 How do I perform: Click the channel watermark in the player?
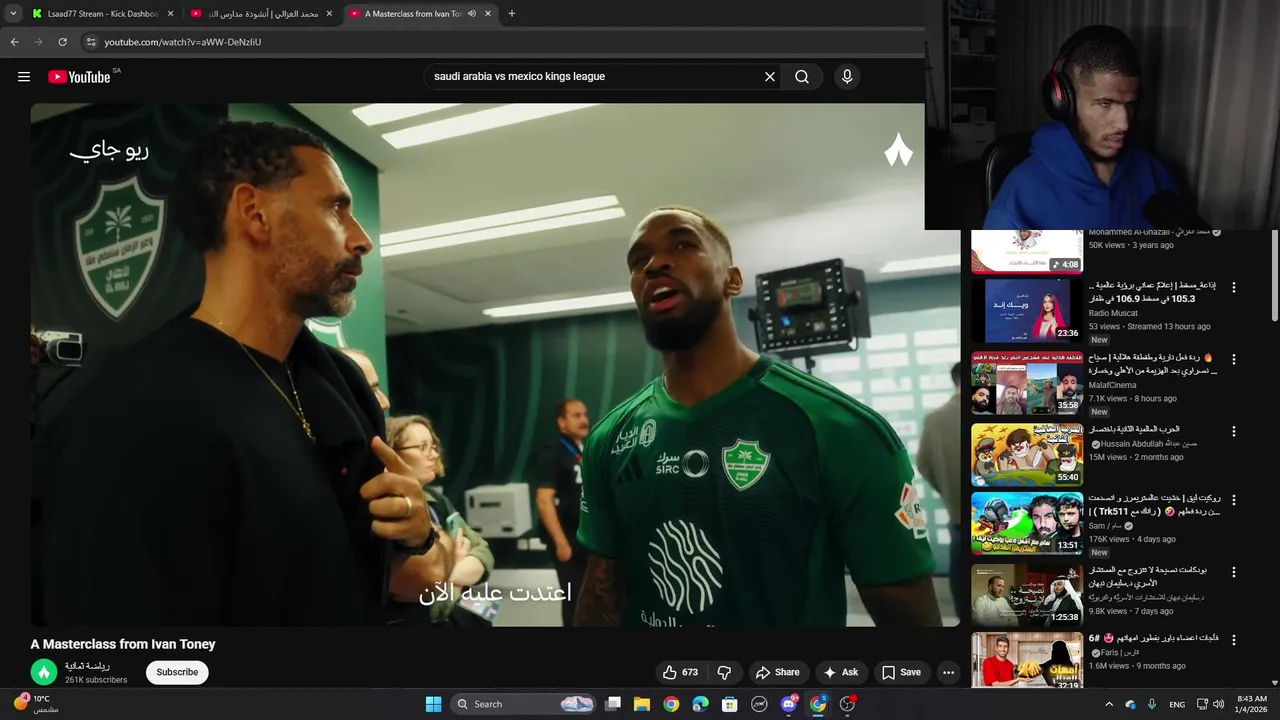(898, 150)
